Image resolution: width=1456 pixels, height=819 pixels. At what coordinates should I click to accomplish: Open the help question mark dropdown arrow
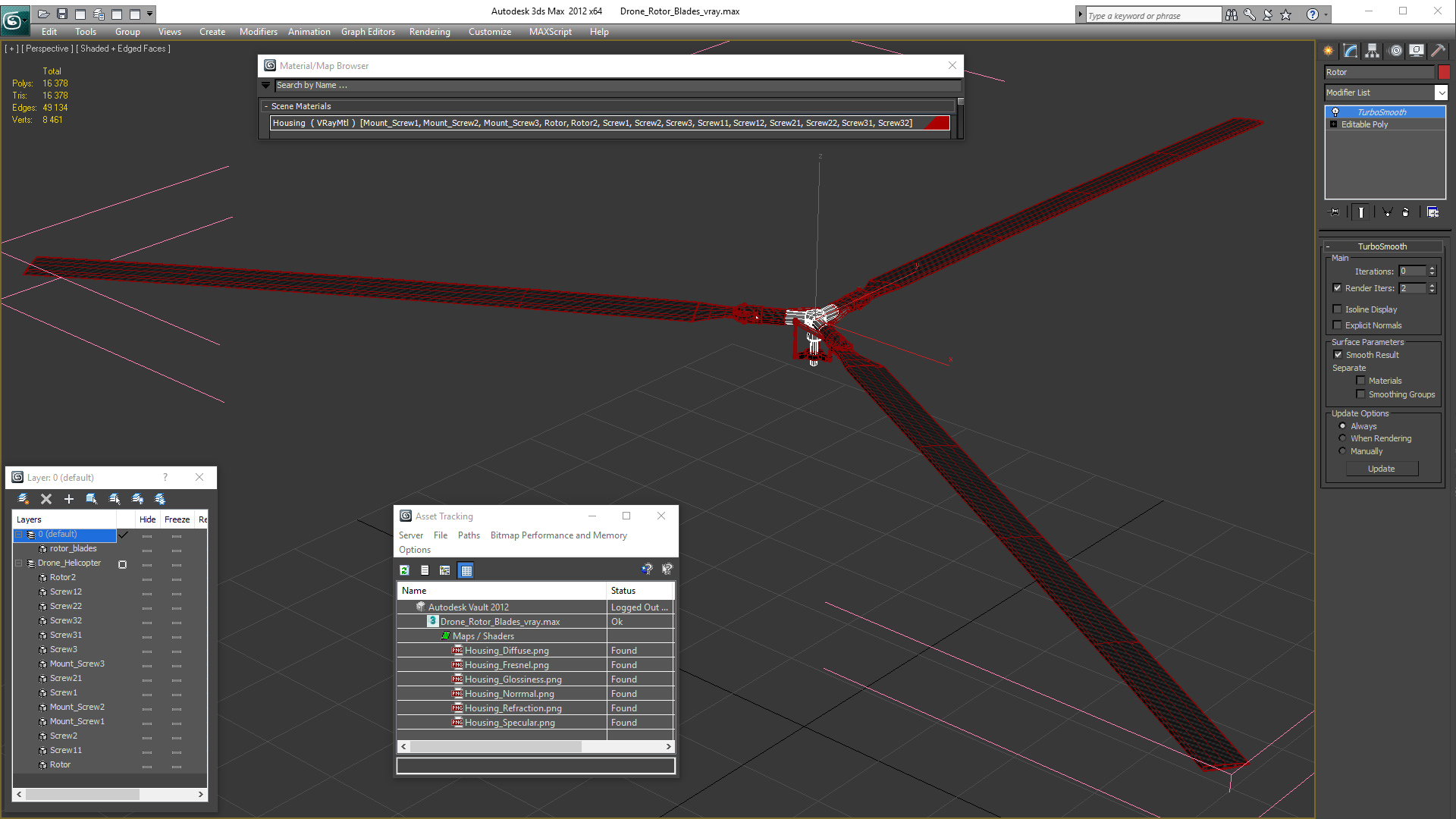coord(1326,14)
